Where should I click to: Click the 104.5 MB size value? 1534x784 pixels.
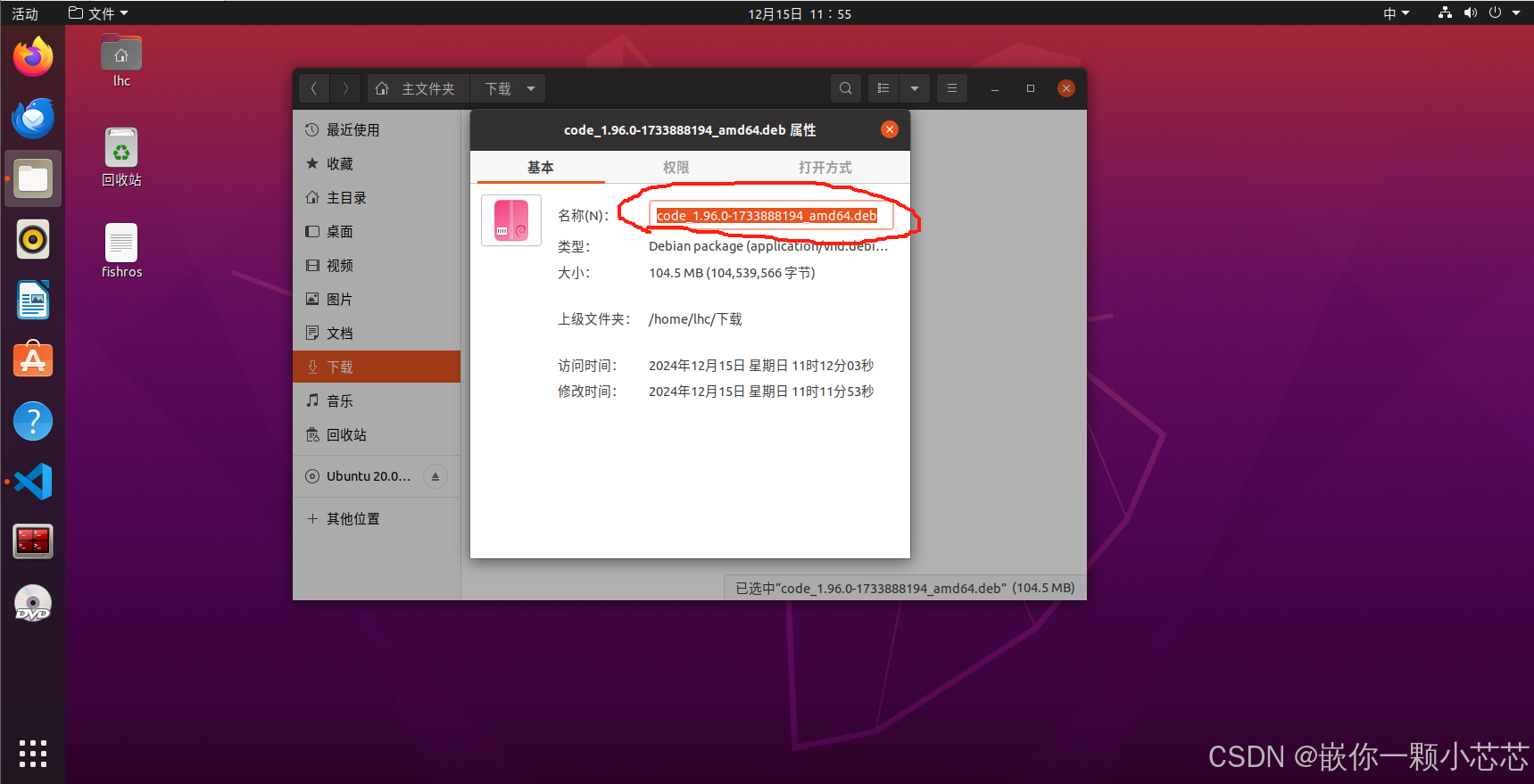(x=732, y=273)
